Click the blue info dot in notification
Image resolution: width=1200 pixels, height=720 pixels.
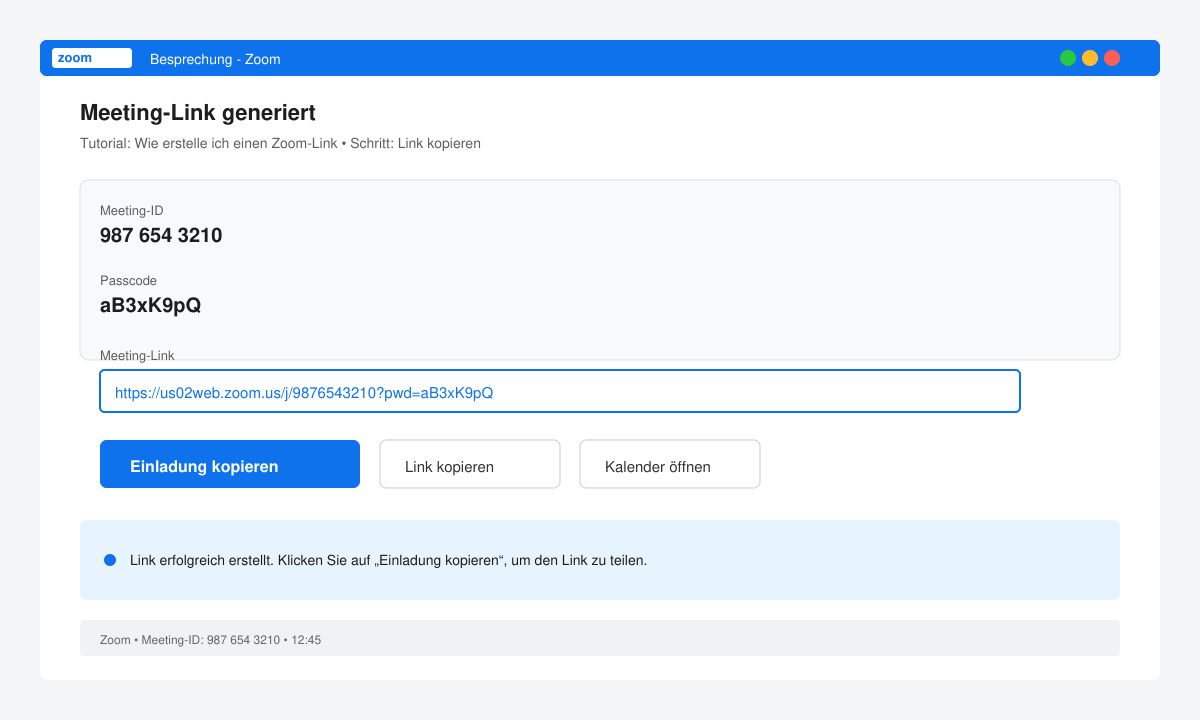[110, 560]
